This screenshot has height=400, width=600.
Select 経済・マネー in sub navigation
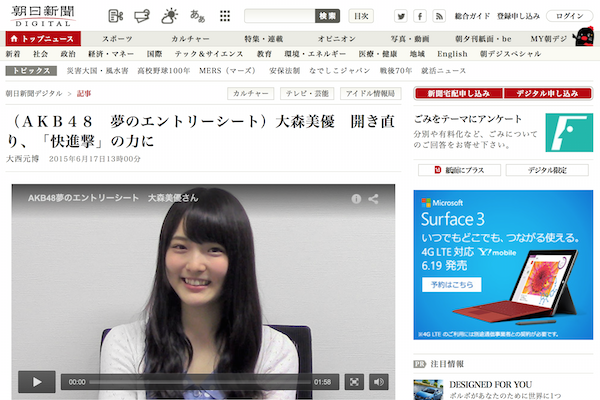coord(111,54)
